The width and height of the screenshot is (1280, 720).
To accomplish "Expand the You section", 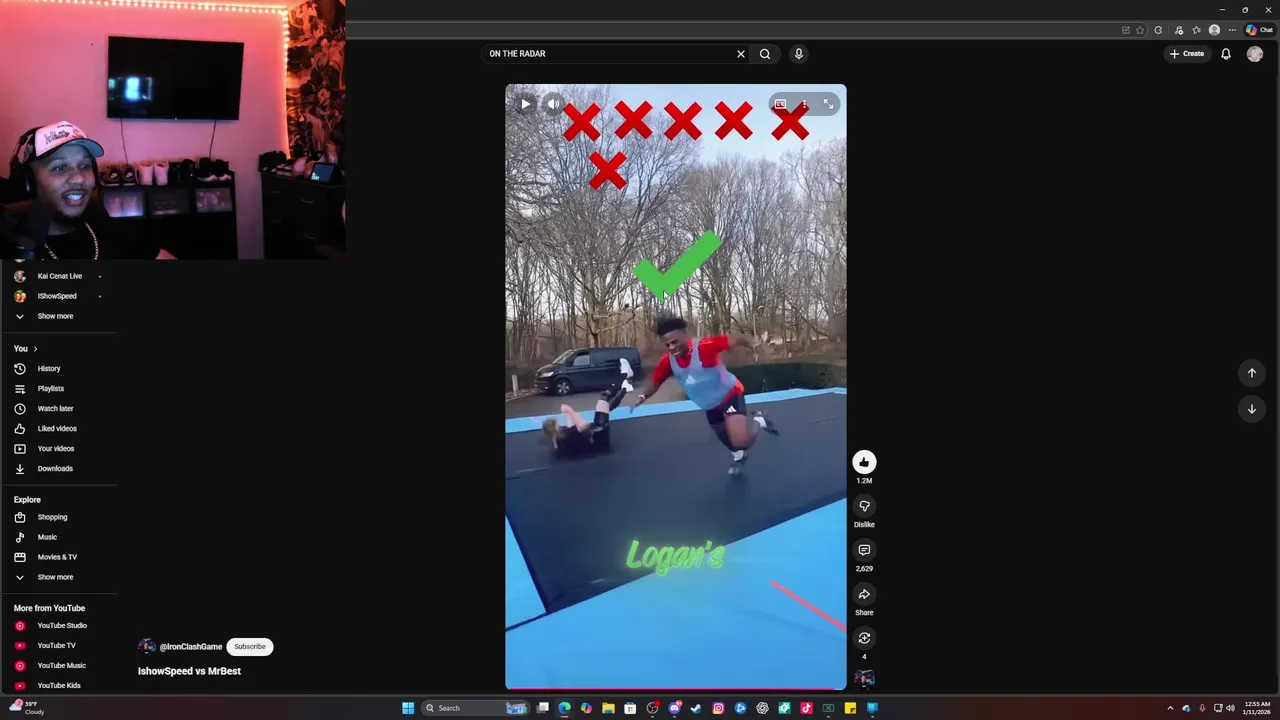I will [26, 349].
